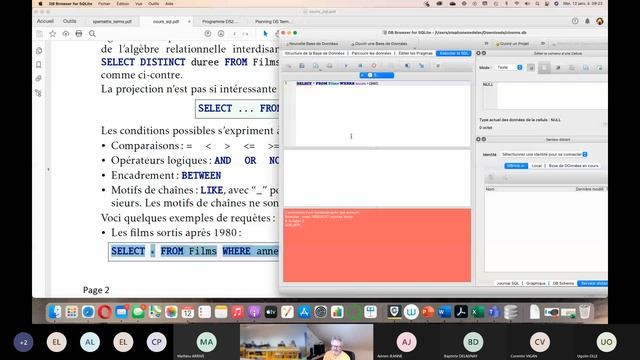640x360 pixels.
Task: Click the search magnifier in PDF toolbar
Action: (92, 34)
